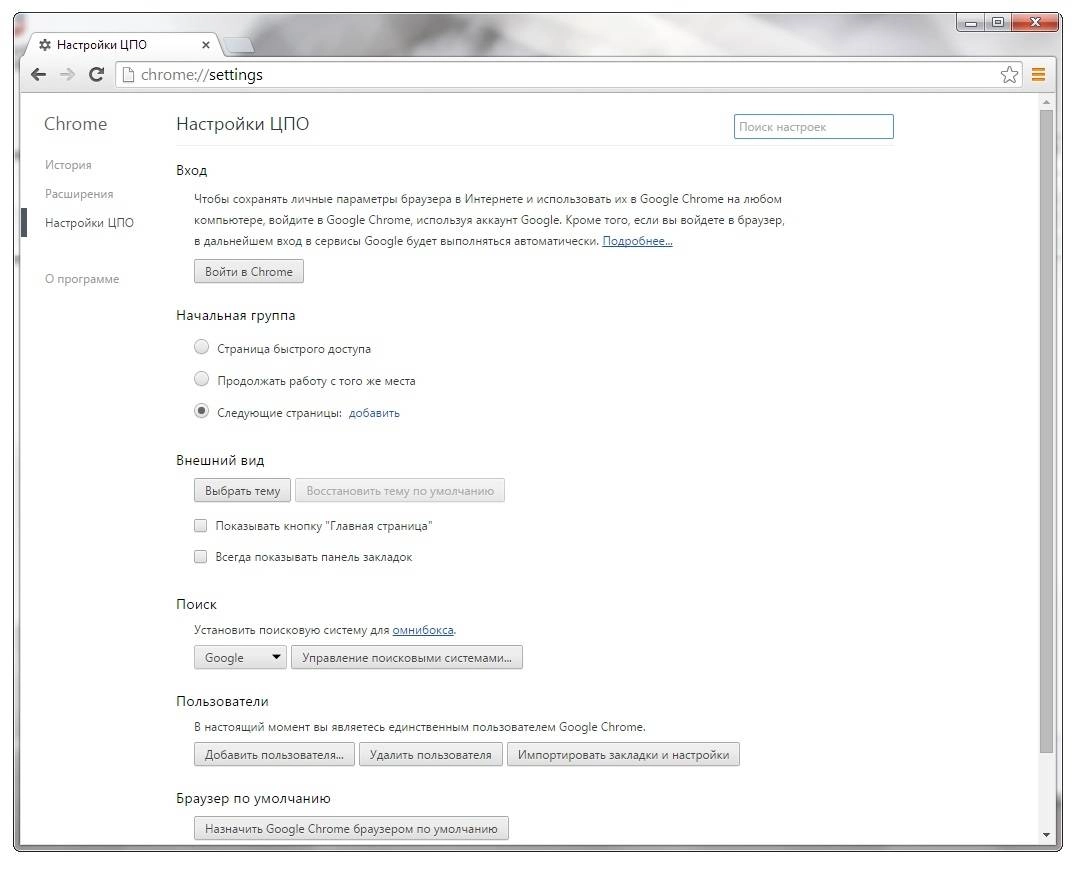This screenshot has width=1080, height=871.
Task: Click the browser forward arrow
Action: tap(68, 74)
